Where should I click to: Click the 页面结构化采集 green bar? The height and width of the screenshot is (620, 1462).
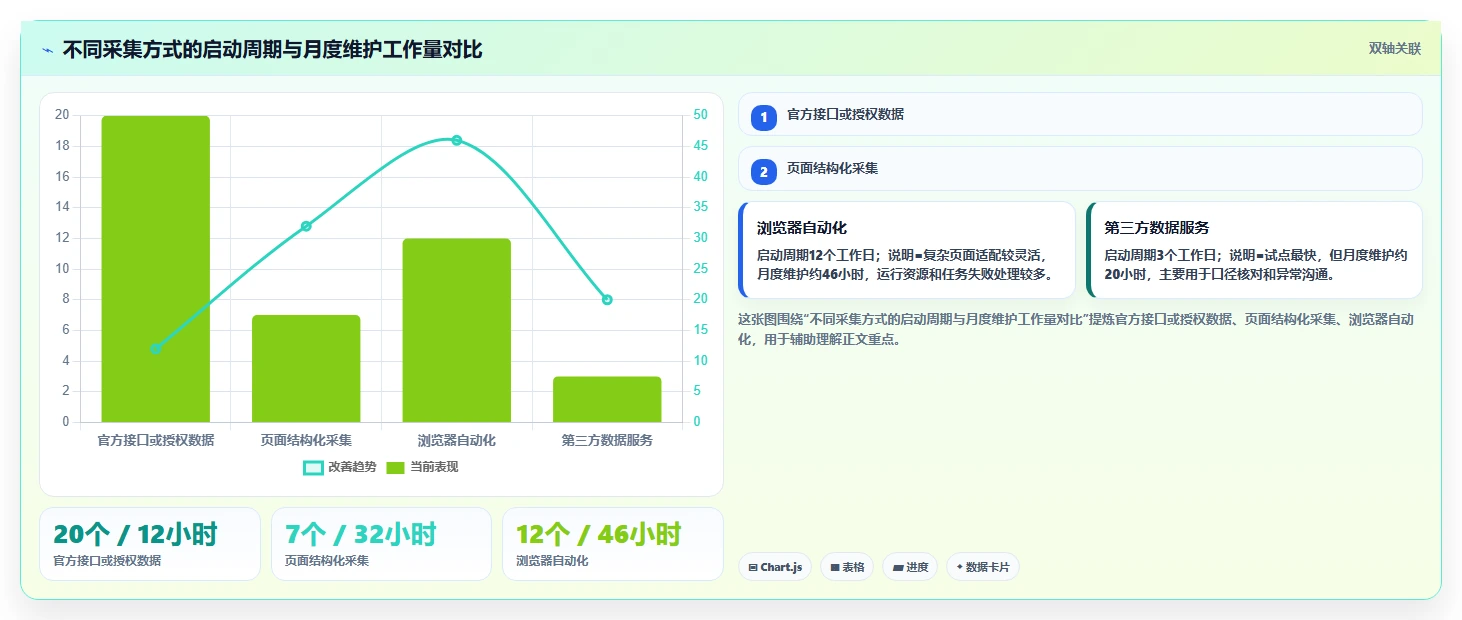(x=306, y=368)
